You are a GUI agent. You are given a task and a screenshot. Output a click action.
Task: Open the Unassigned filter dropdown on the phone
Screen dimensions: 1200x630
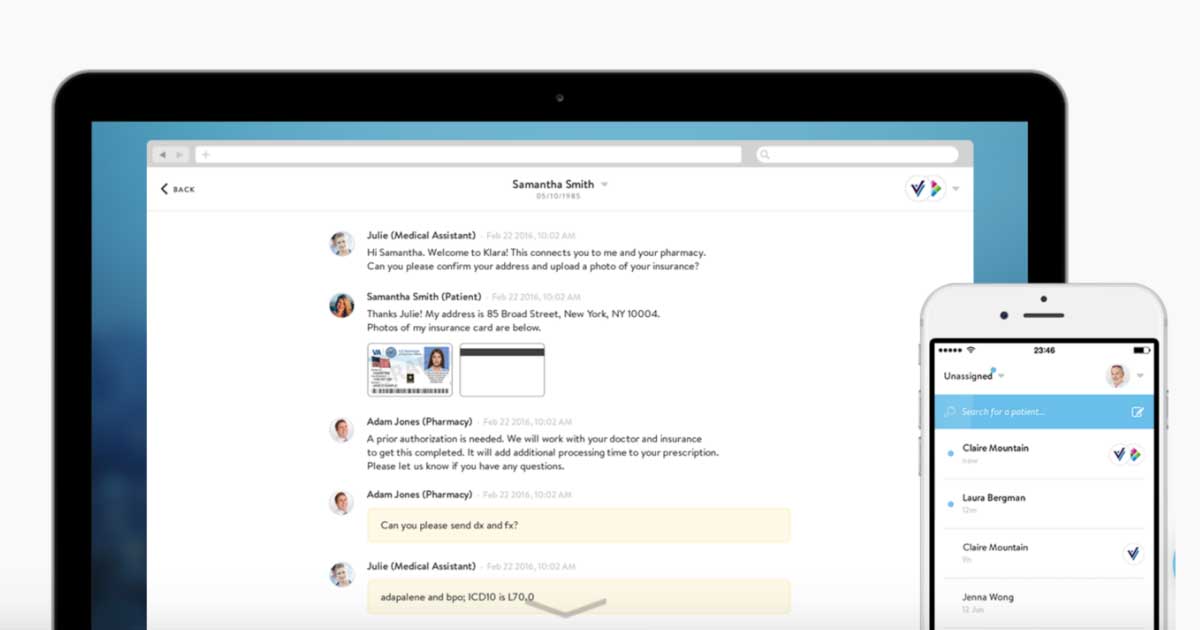pyautogui.click(x=1001, y=376)
